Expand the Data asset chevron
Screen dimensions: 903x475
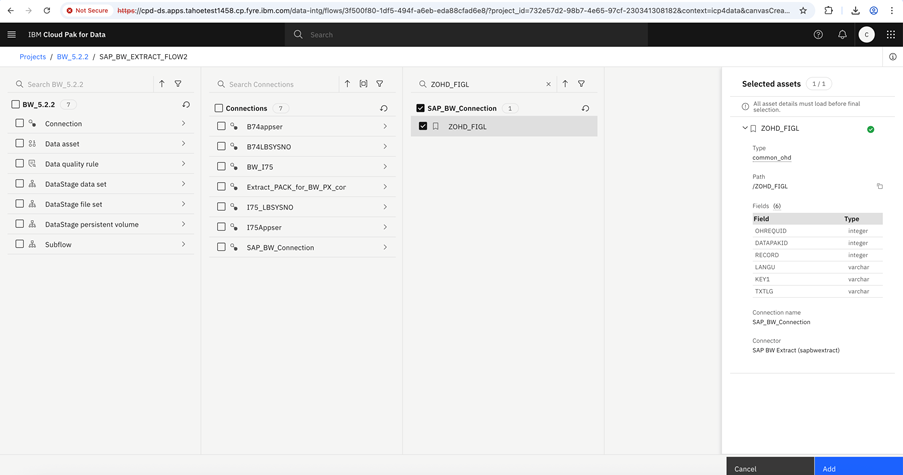(183, 143)
